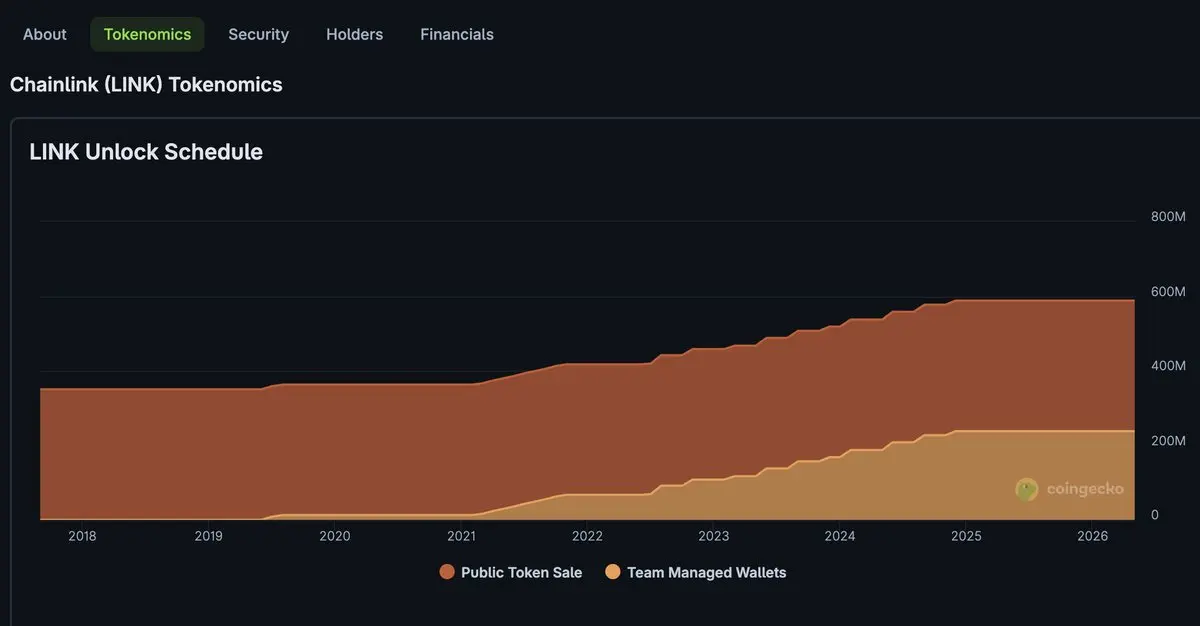Screen dimensions: 1200x626
Task: Switch to the Security tab
Action: coord(258,34)
